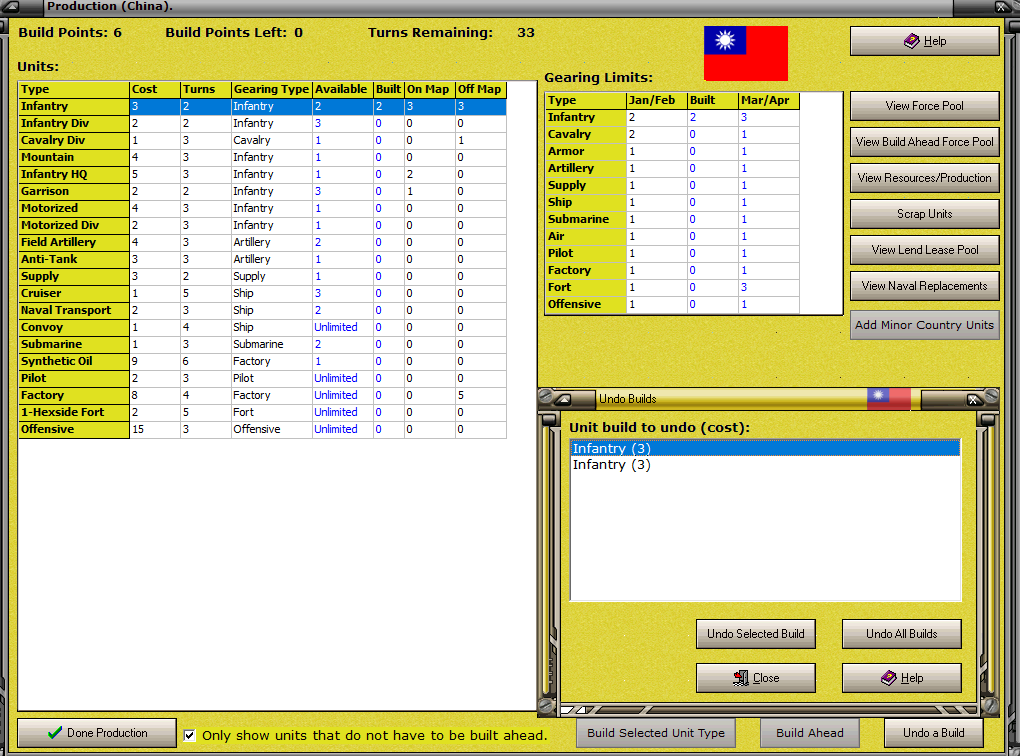Click Build Selected Unit Type
Image resolution: width=1020 pixels, height=756 pixels.
656,733
